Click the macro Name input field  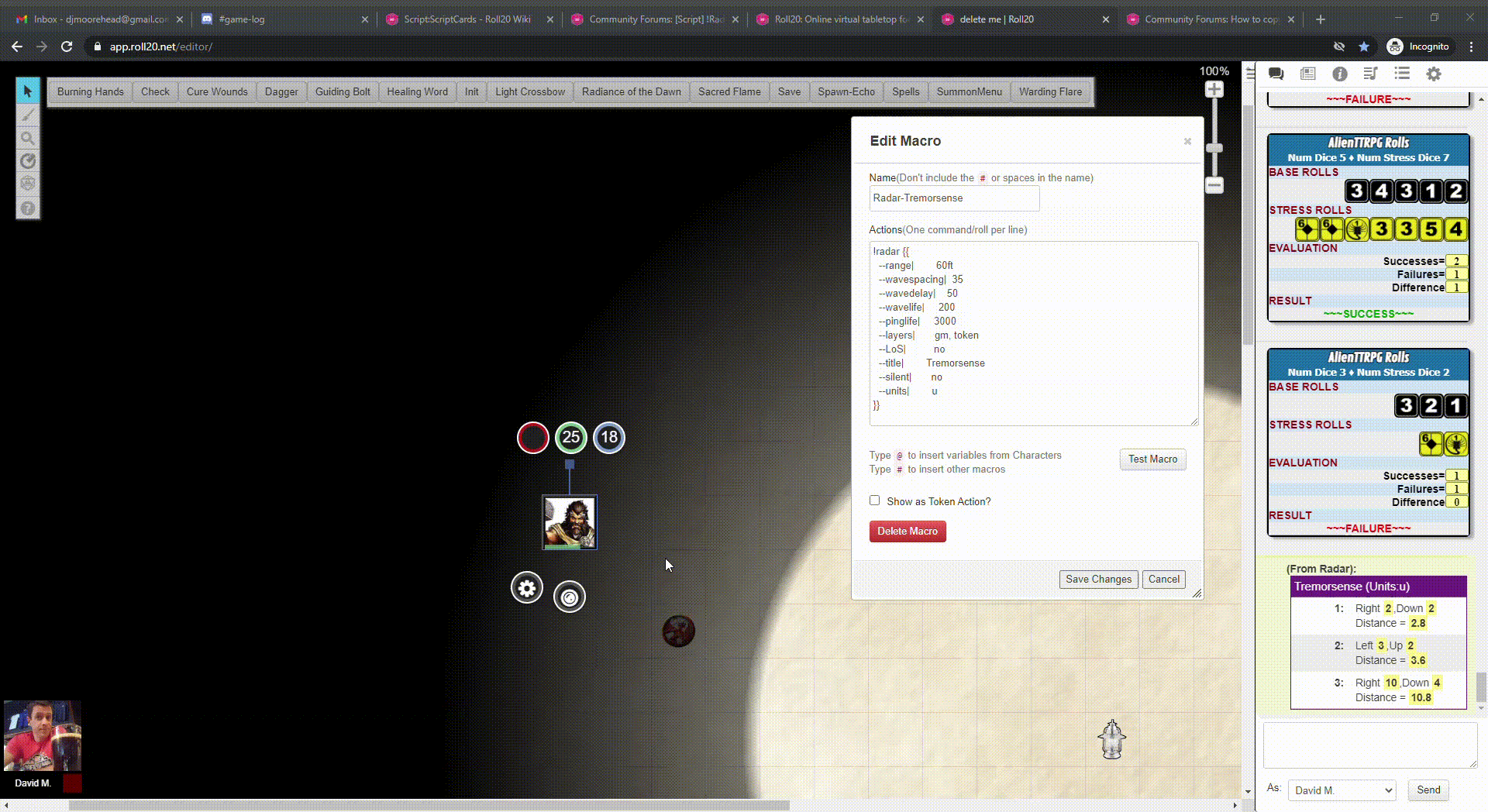pos(953,198)
